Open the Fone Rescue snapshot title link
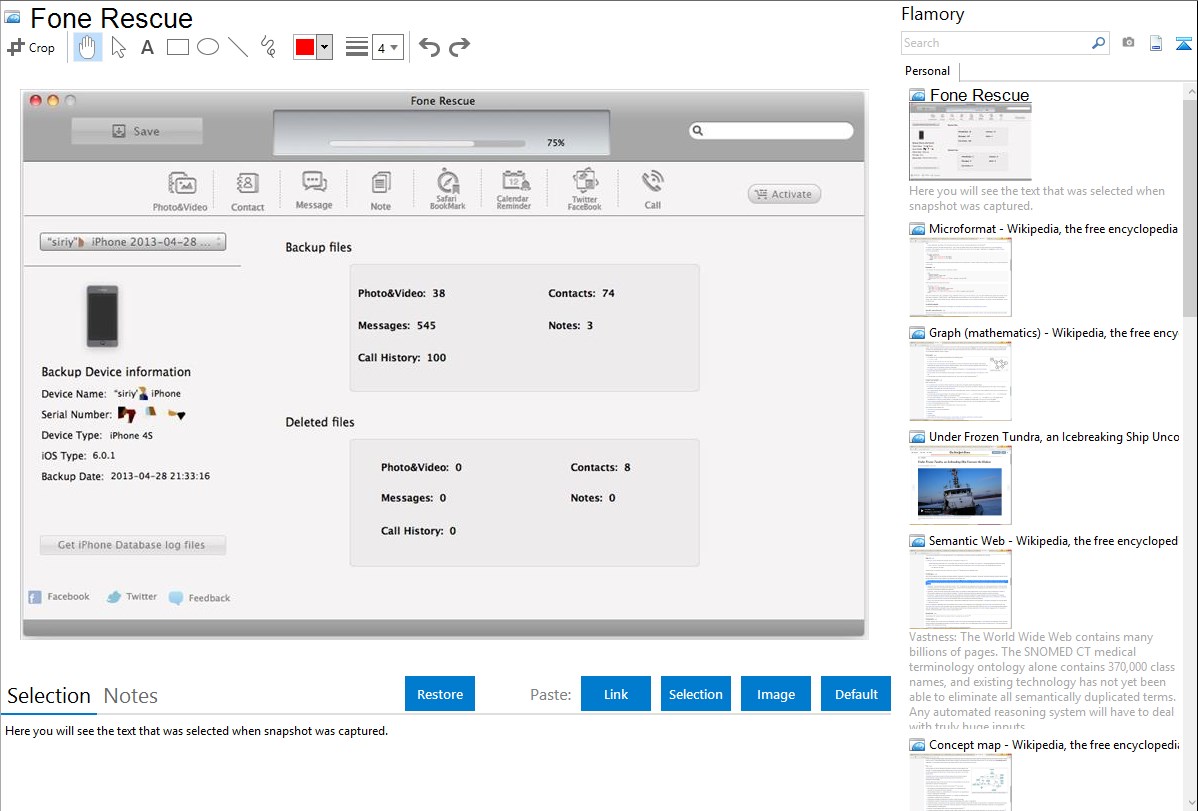Screen dimensions: 1198x811 point(979,95)
